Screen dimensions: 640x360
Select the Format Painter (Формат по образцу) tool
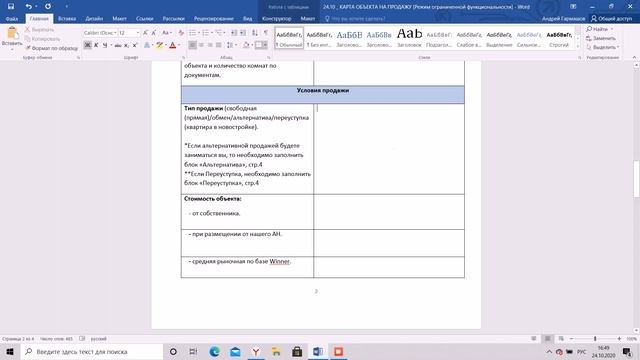click(51, 48)
